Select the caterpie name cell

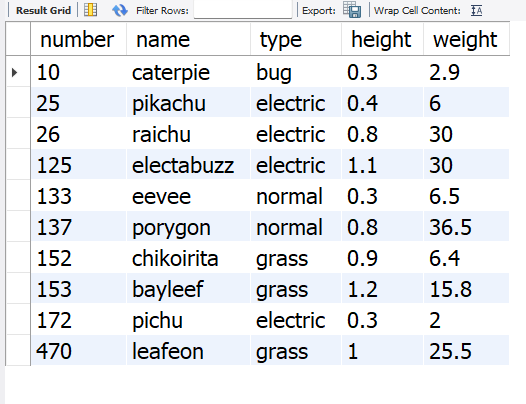[x=189, y=72]
